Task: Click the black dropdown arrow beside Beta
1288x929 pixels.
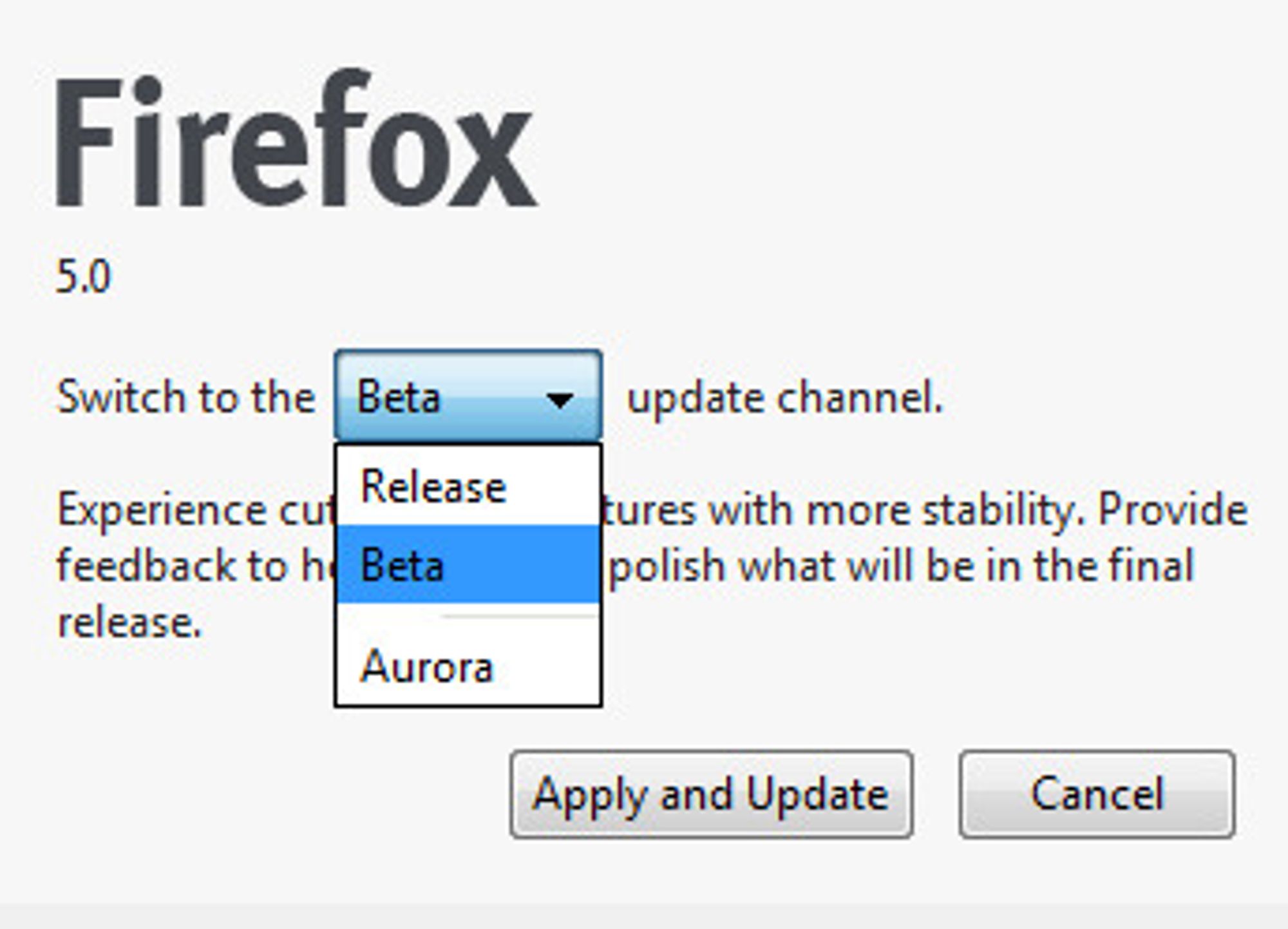Action: coord(559,400)
